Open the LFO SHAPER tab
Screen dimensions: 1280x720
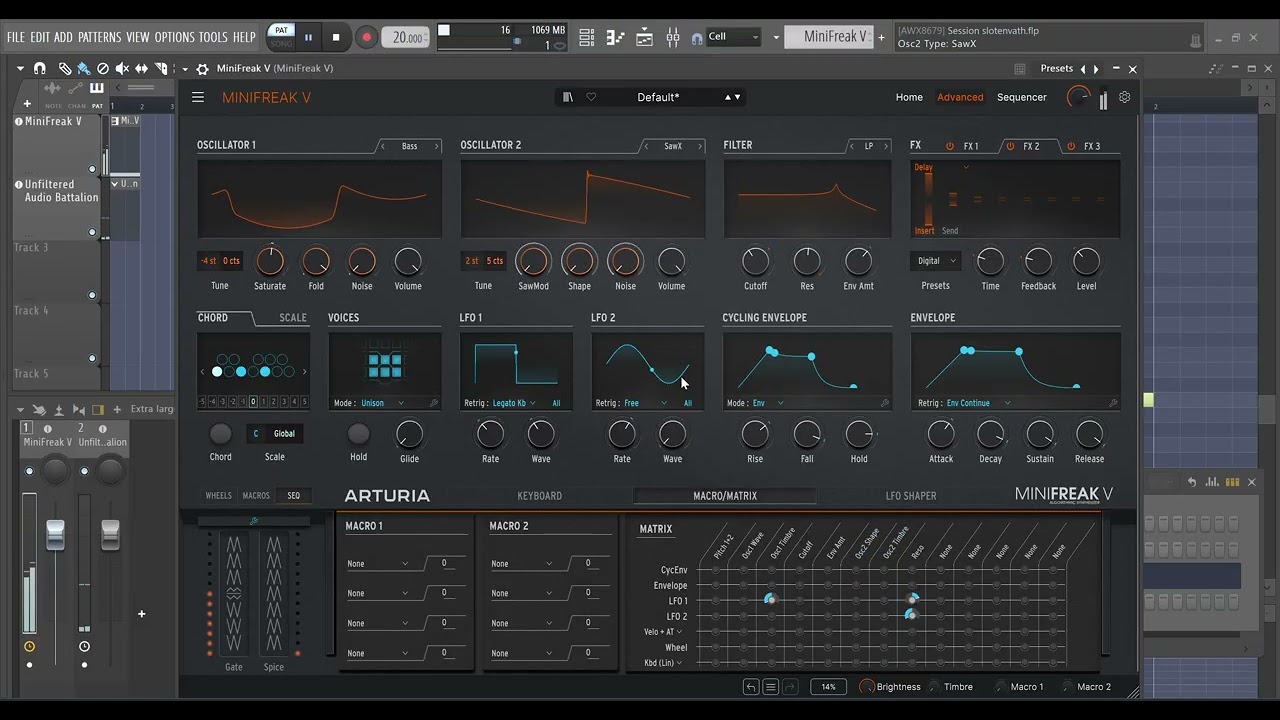911,496
